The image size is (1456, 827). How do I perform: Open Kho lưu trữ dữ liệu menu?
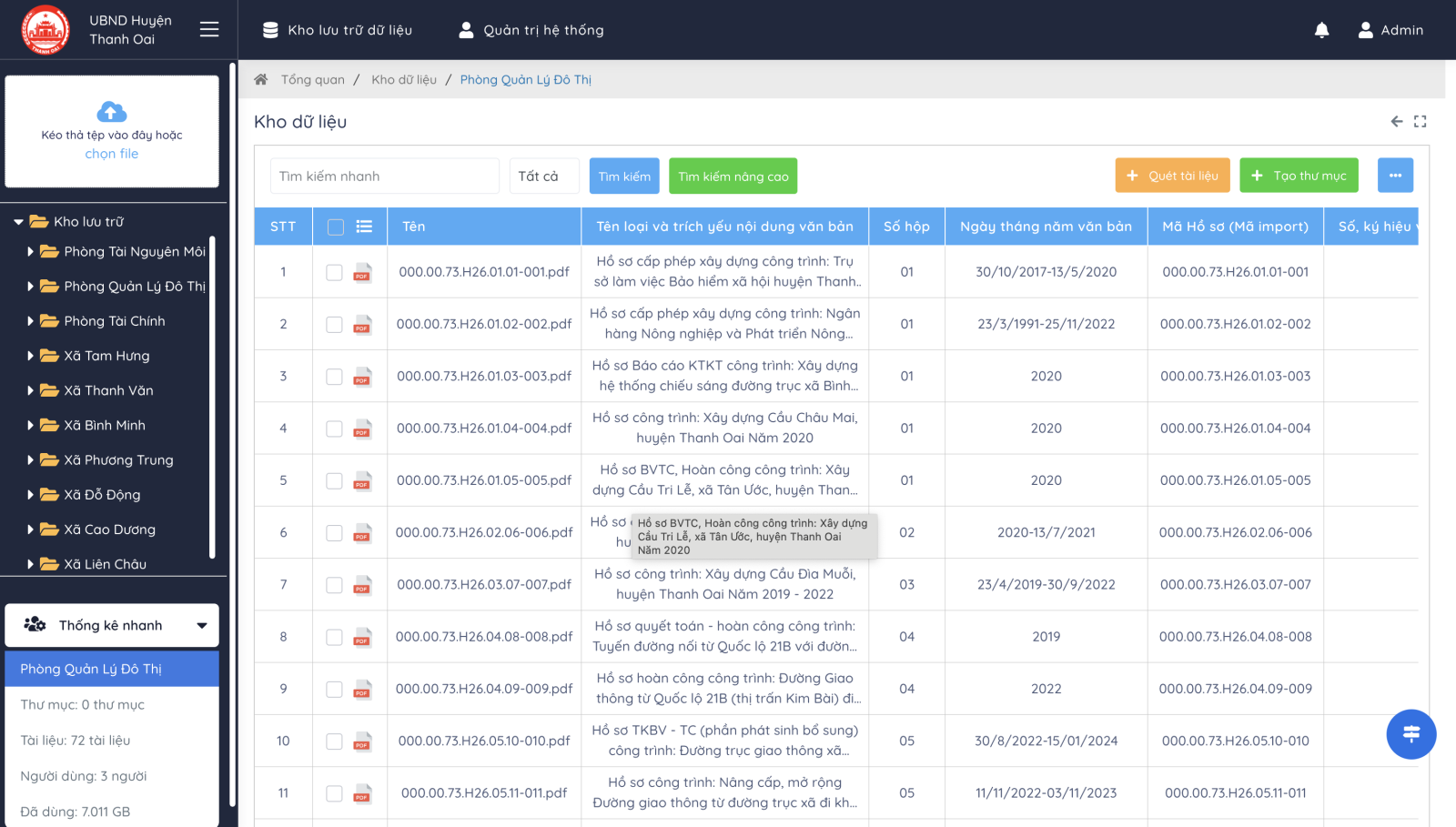(338, 30)
